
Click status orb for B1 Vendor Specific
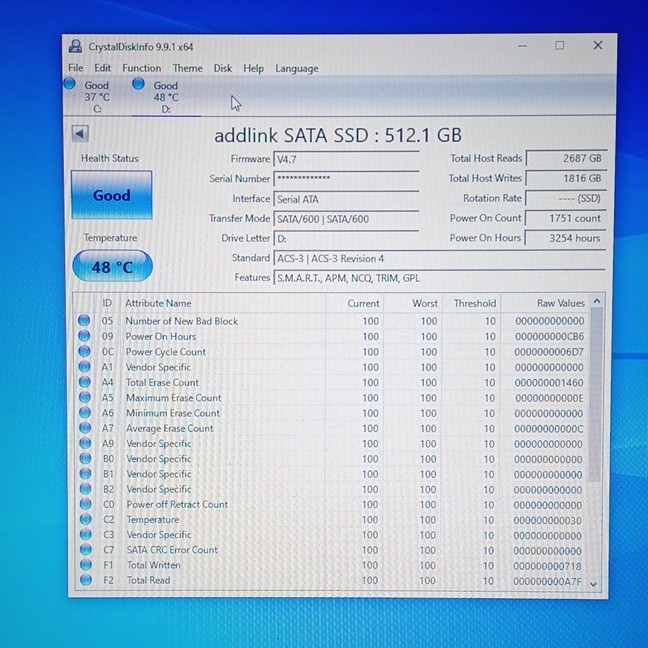85,474
